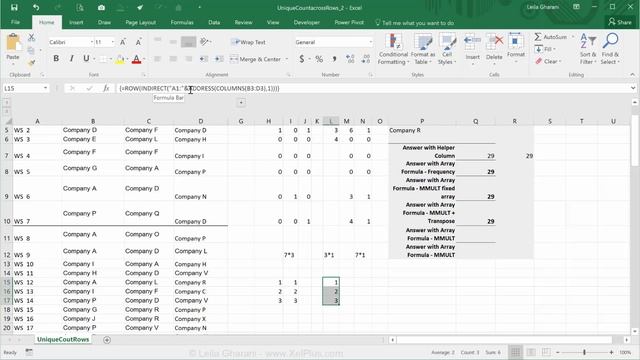Switch to the Page Layout tab

pos(141,22)
